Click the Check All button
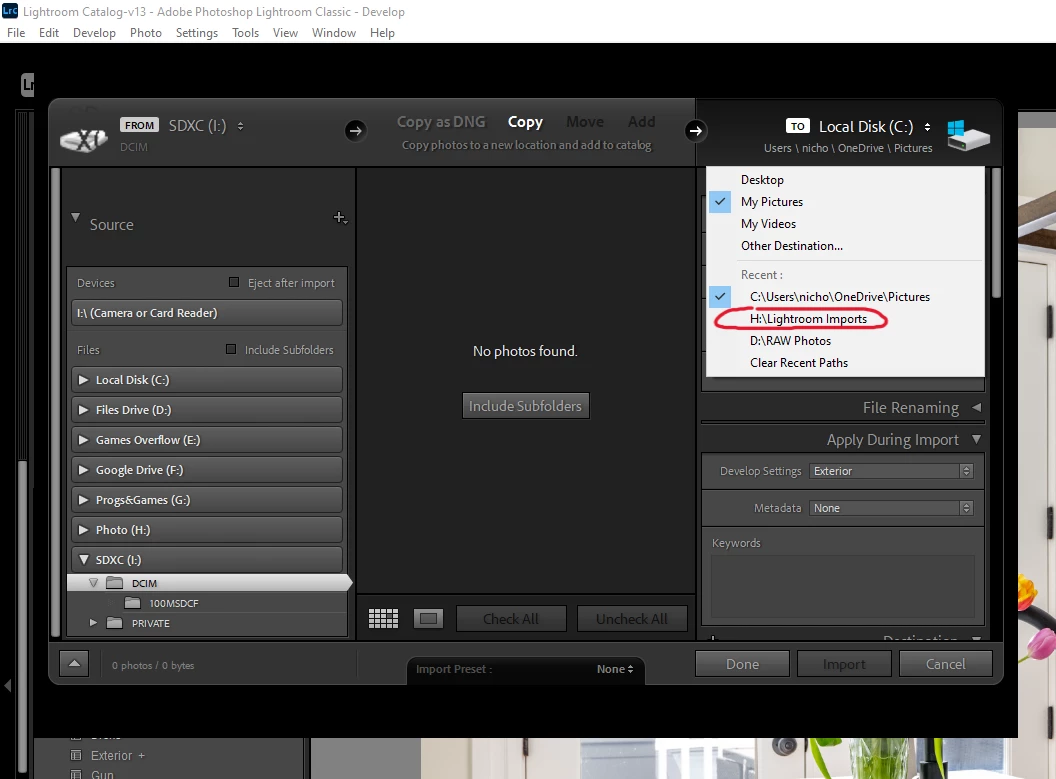The height and width of the screenshot is (779, 1056). (x=510, y=619)
